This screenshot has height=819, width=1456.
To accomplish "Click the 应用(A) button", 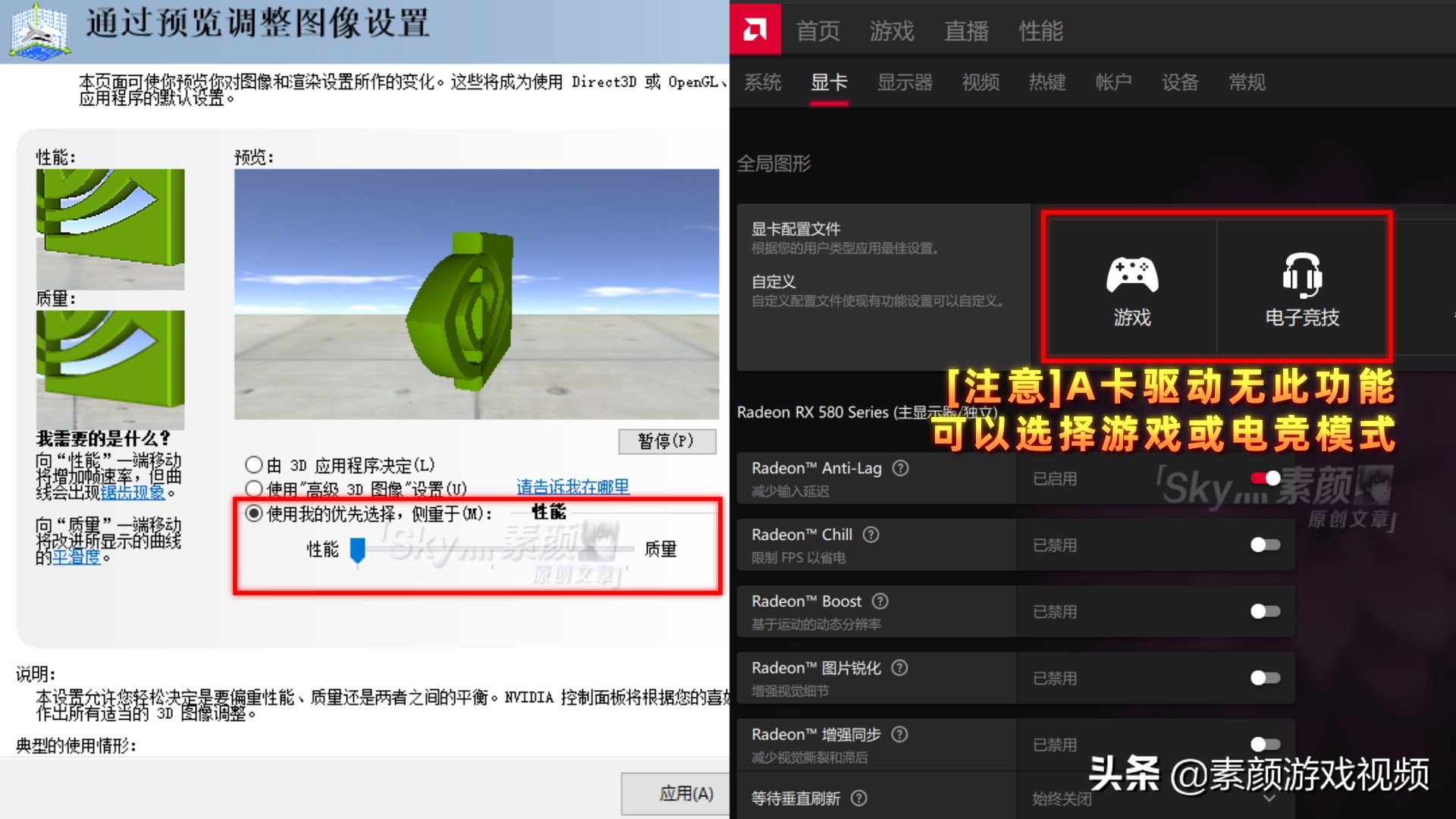I will (x=675, y=794).
